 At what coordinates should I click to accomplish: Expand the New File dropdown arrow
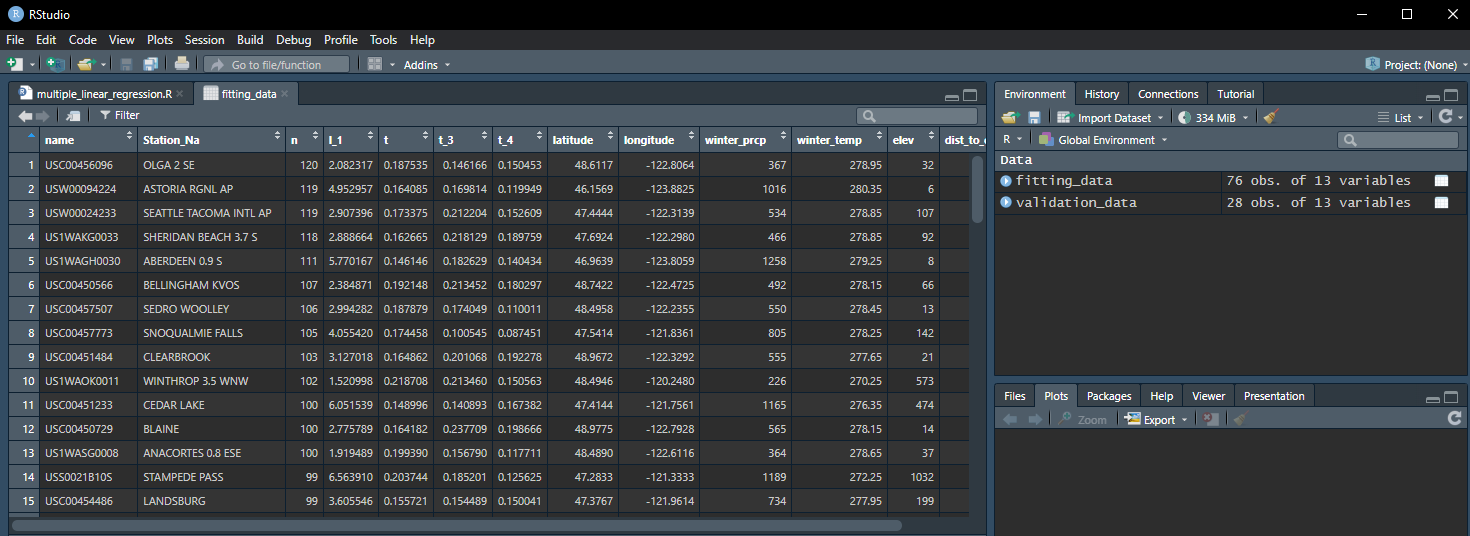(32, 65)
